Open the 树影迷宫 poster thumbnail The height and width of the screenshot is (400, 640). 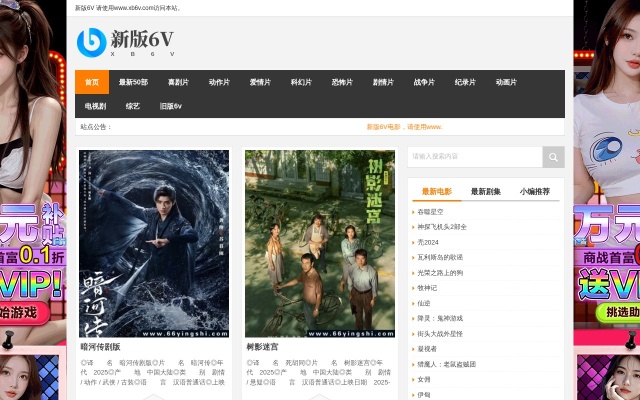320,244
